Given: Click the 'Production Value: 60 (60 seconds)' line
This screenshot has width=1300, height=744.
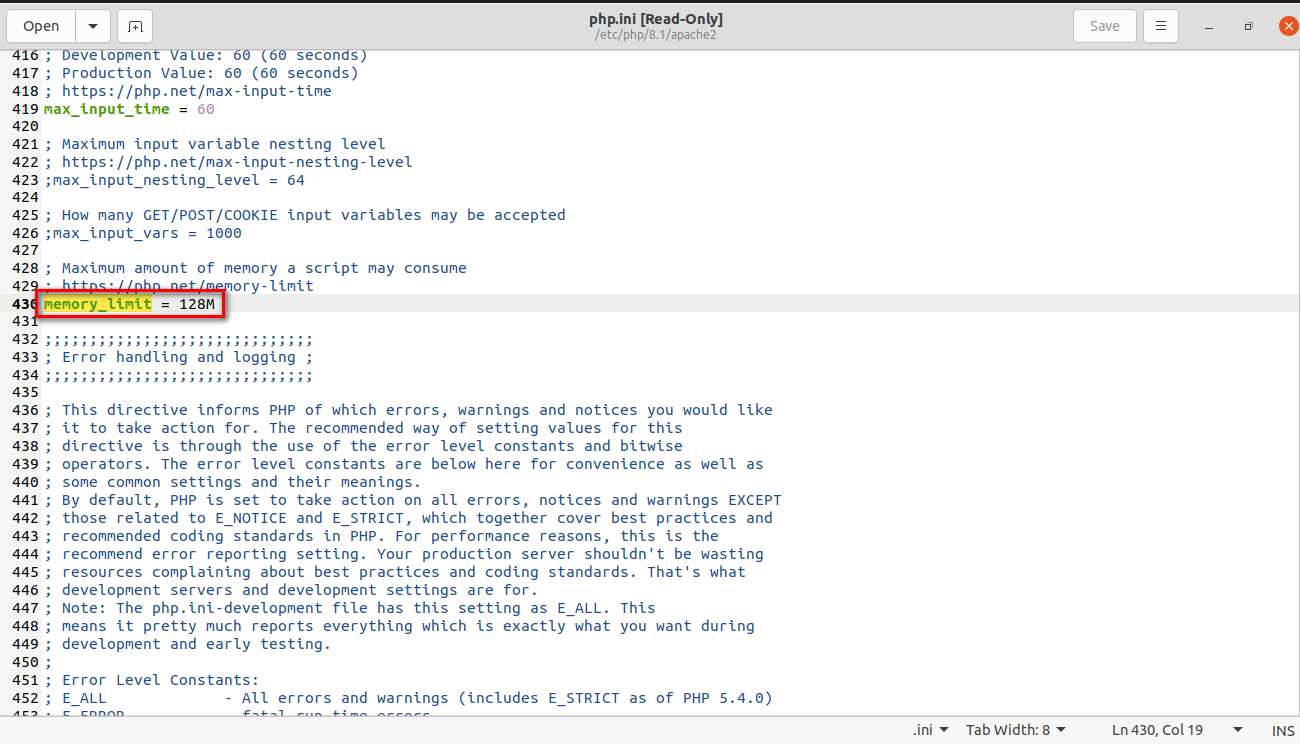Looking at the screenshot, I should coord(201,73).
